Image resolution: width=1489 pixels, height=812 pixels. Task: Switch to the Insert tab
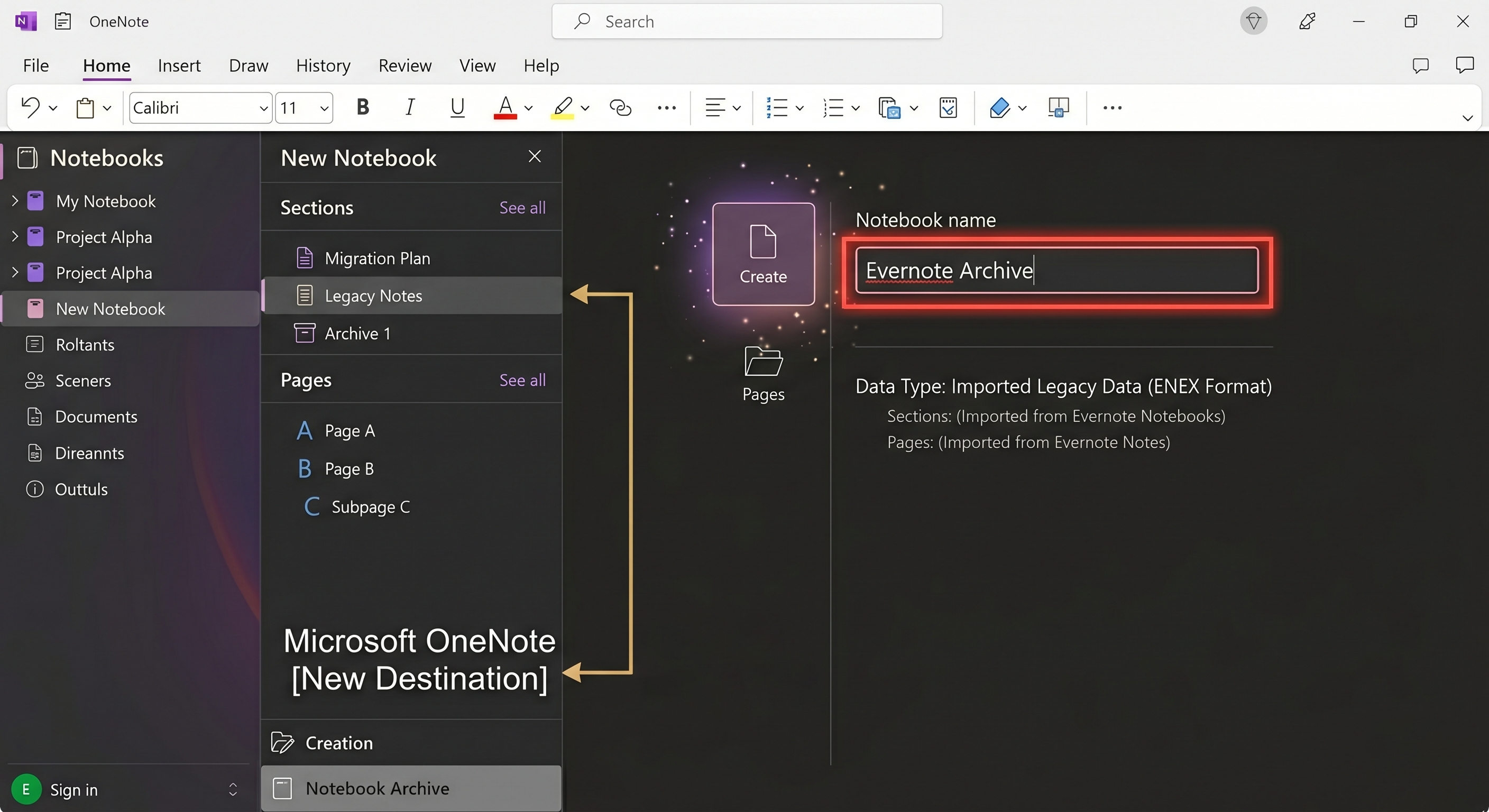coord(179,66)
